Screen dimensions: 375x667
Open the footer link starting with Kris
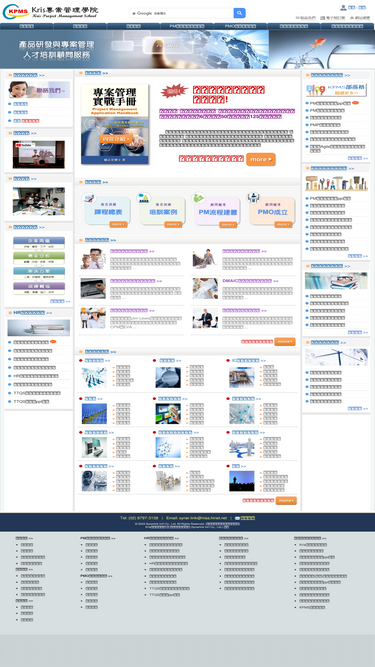pyautogui.click(x=313, y=545)
